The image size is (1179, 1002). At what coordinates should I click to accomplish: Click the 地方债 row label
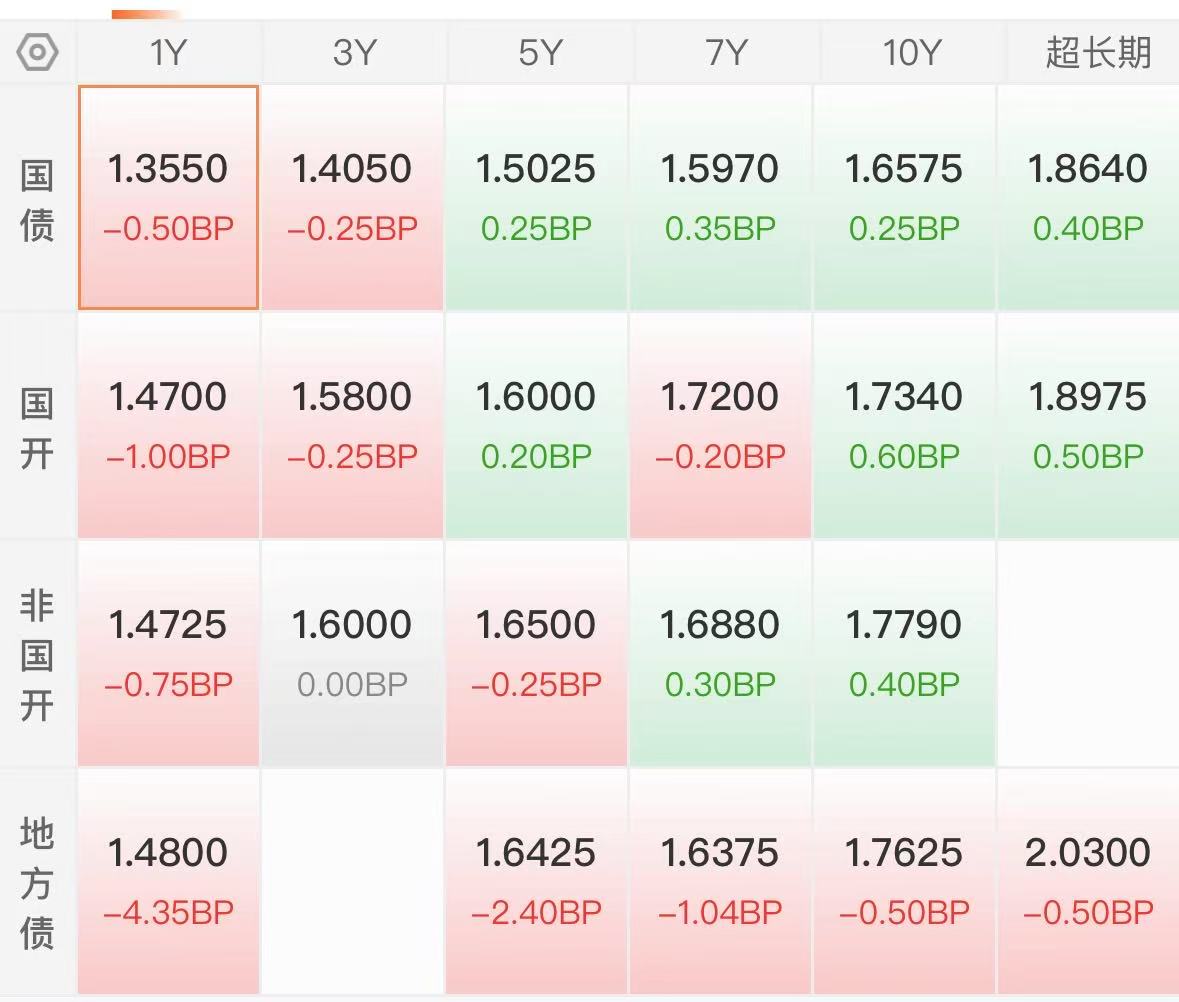point(37,883)
